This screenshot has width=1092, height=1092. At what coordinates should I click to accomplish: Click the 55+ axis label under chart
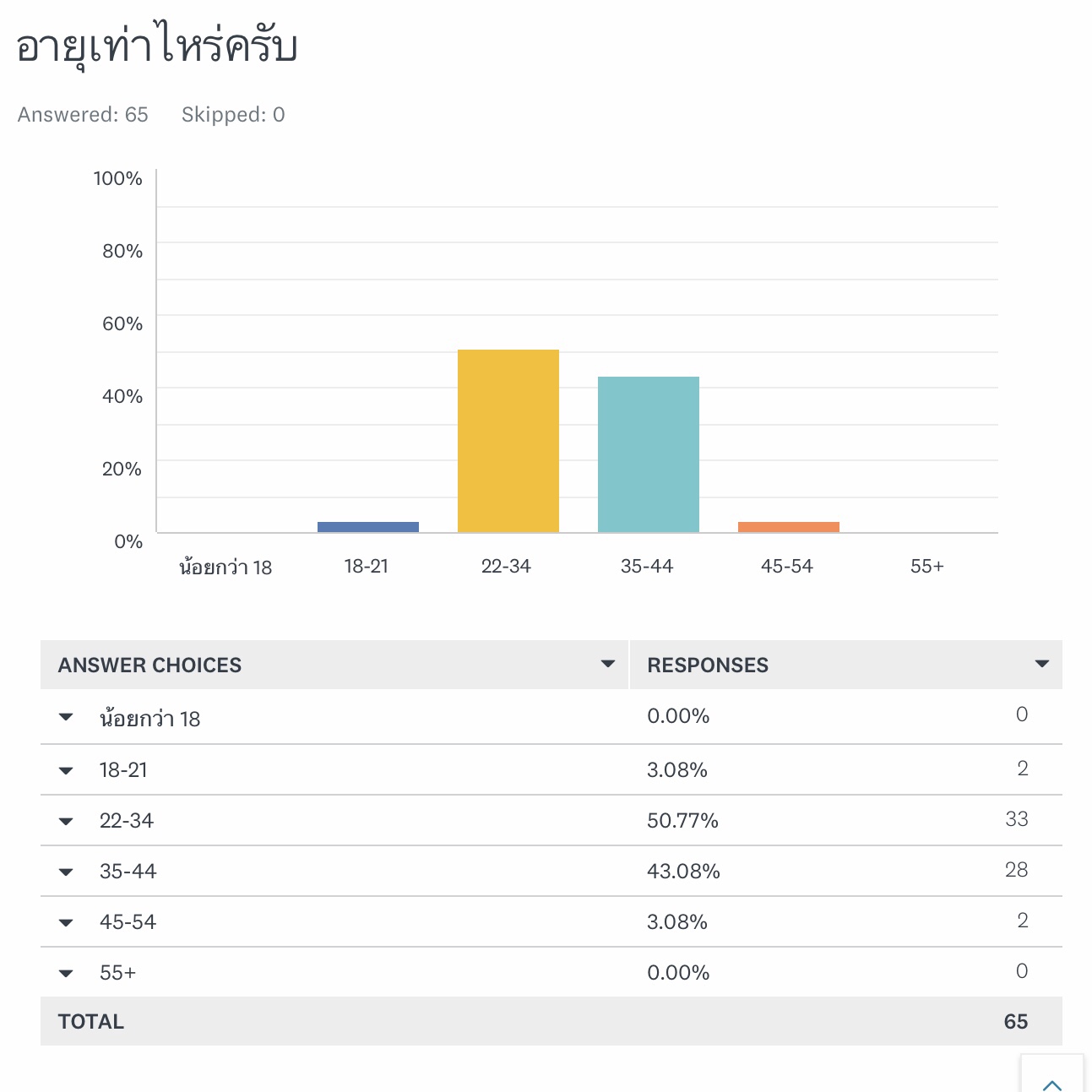926,567
